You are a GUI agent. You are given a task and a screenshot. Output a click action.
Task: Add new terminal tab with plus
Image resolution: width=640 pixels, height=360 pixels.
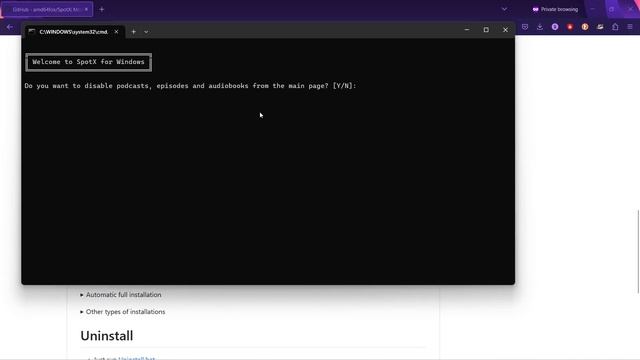[x=133, y=32]
